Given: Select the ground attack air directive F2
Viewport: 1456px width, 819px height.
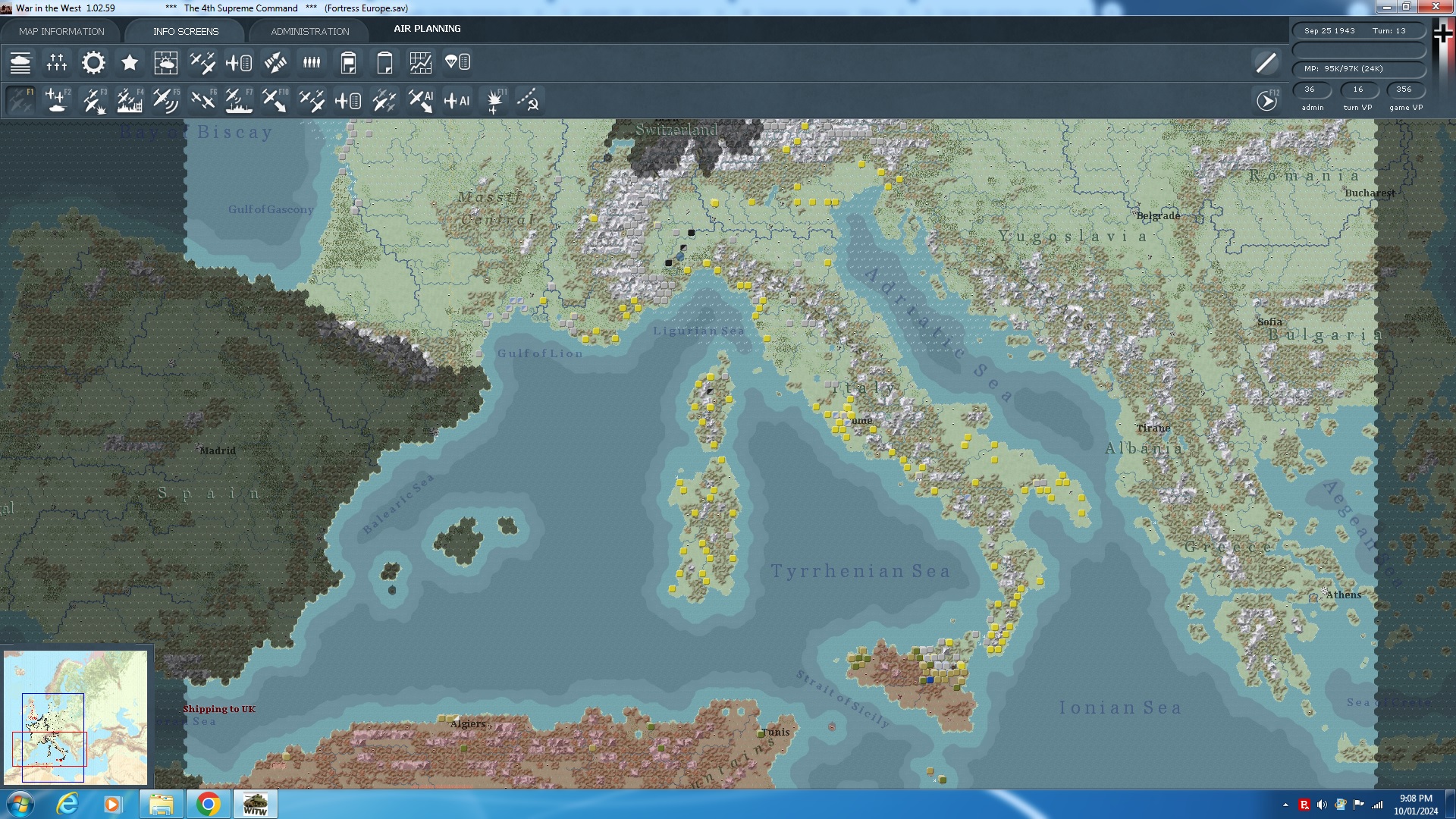Looking at the screenshot, I should tap(57, 99).
